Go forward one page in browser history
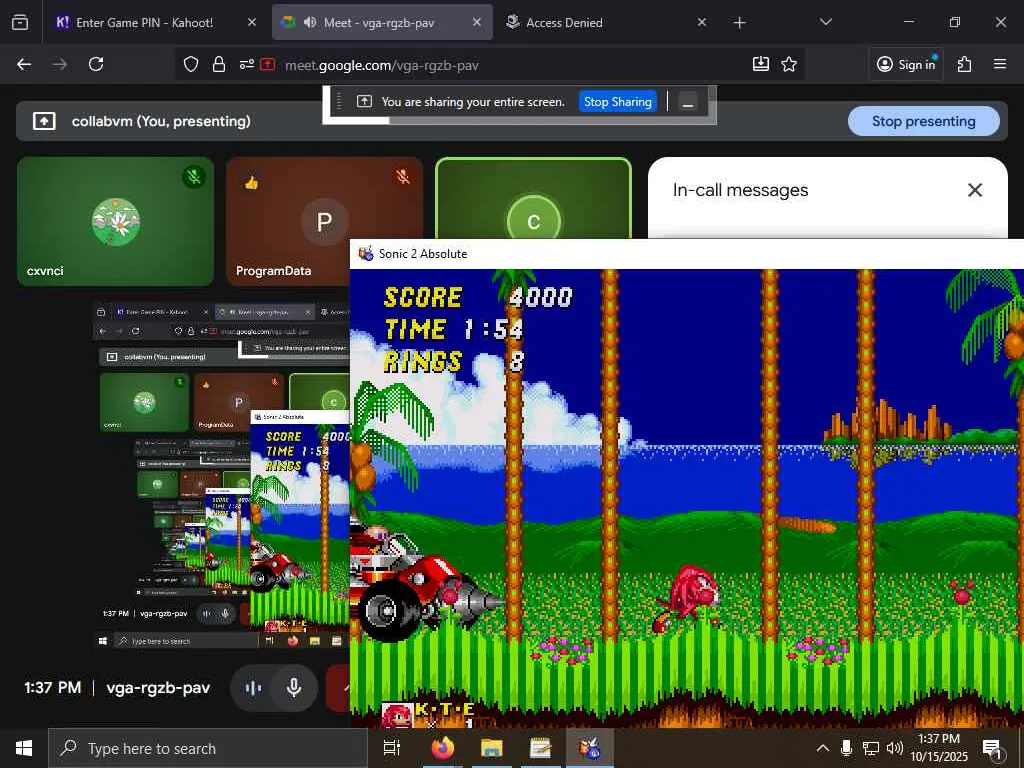This screenshot has width=1024, height=768. [60, 64]
